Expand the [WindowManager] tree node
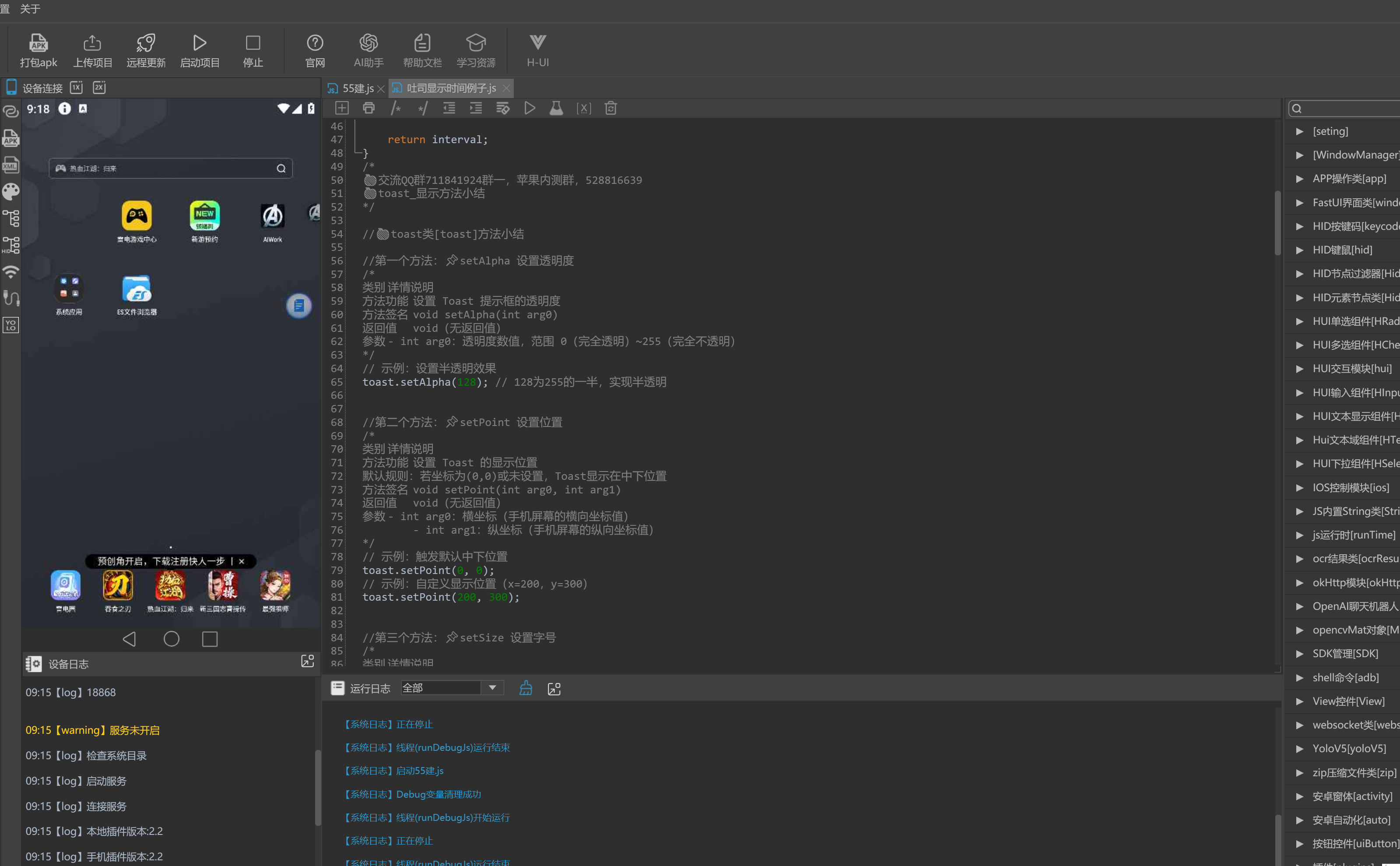The height and width of the screenshot is (866, 1400). [x=1300, y=155]
